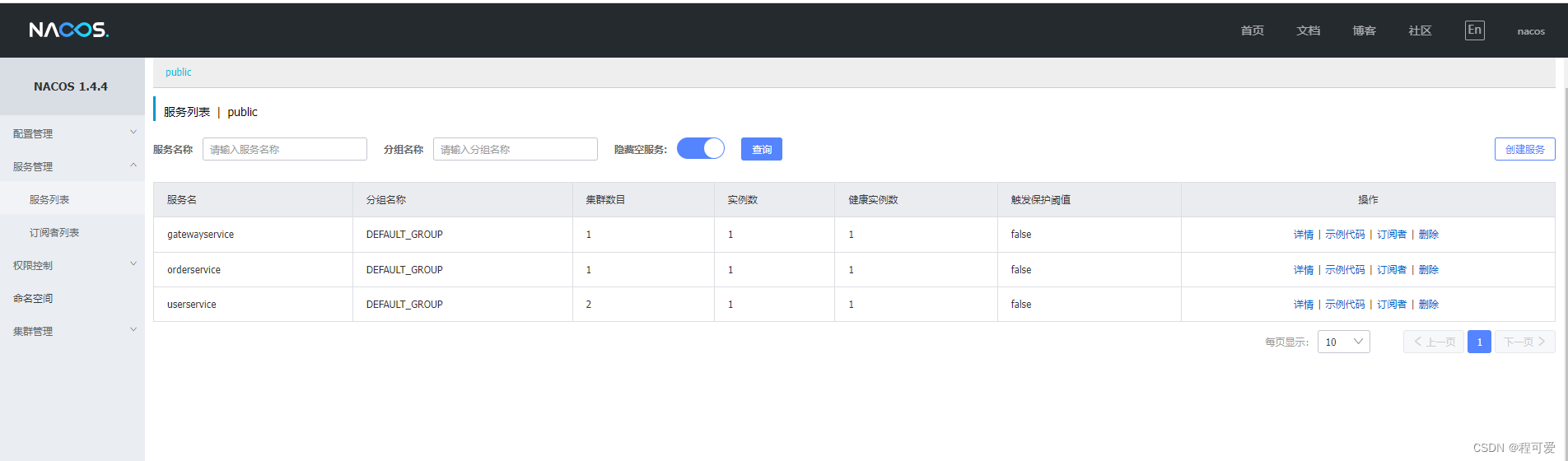Screen dimensions: 1568x461
Task: Click 删除 for orderservice
Action: coord(1429,270)
